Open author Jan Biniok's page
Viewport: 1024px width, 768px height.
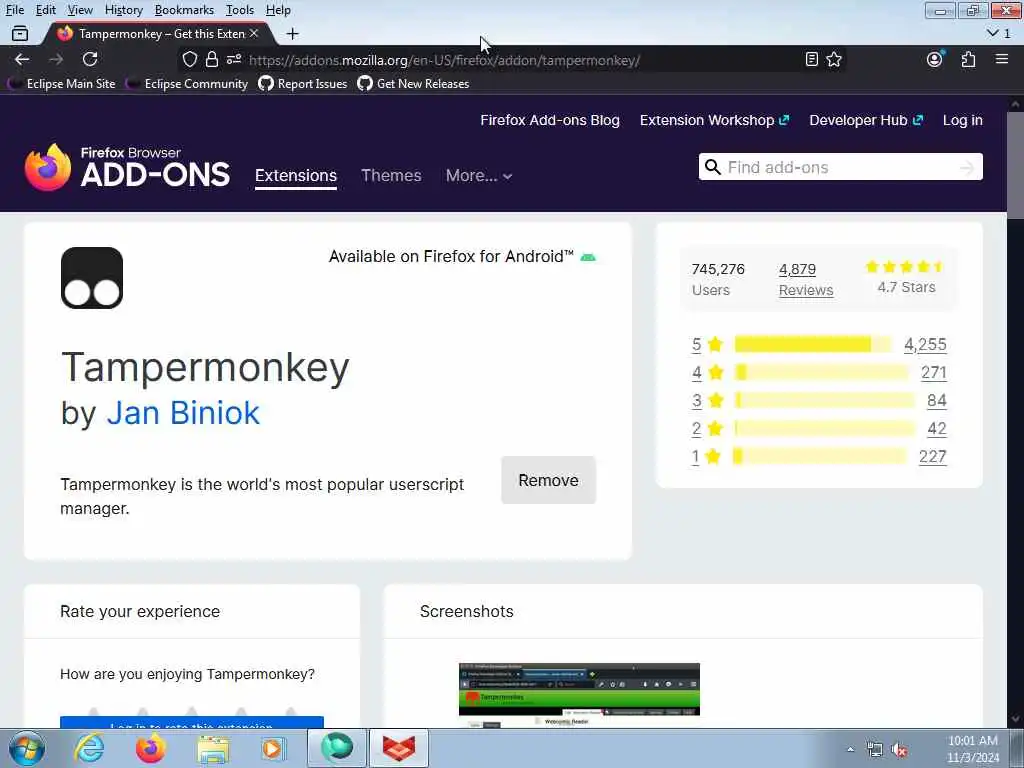183,413
